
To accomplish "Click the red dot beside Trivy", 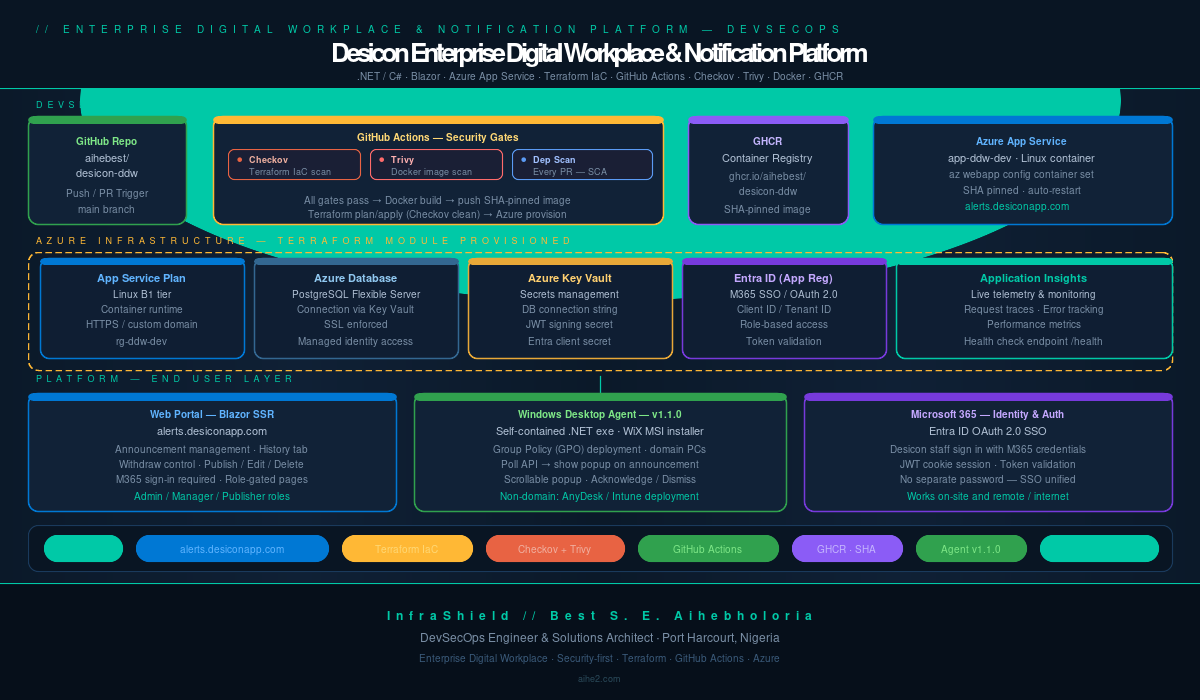I will (382, 159).
